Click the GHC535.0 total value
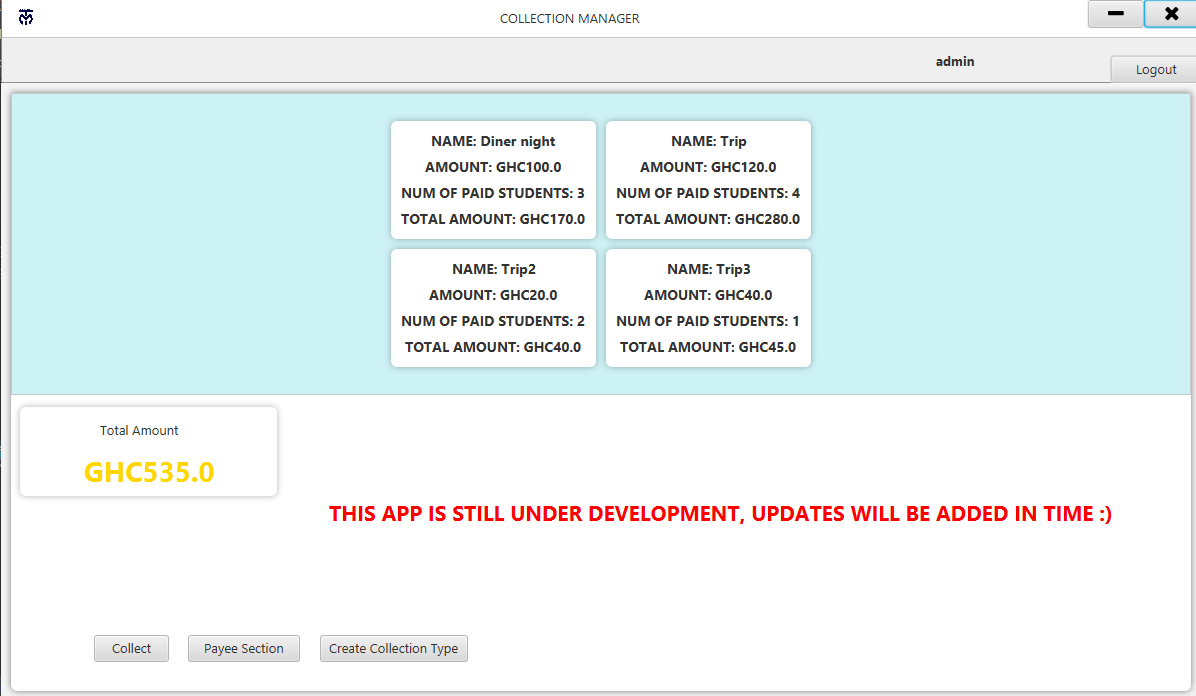The height and width of the screenshot is (696, 1196). [149, 472]
